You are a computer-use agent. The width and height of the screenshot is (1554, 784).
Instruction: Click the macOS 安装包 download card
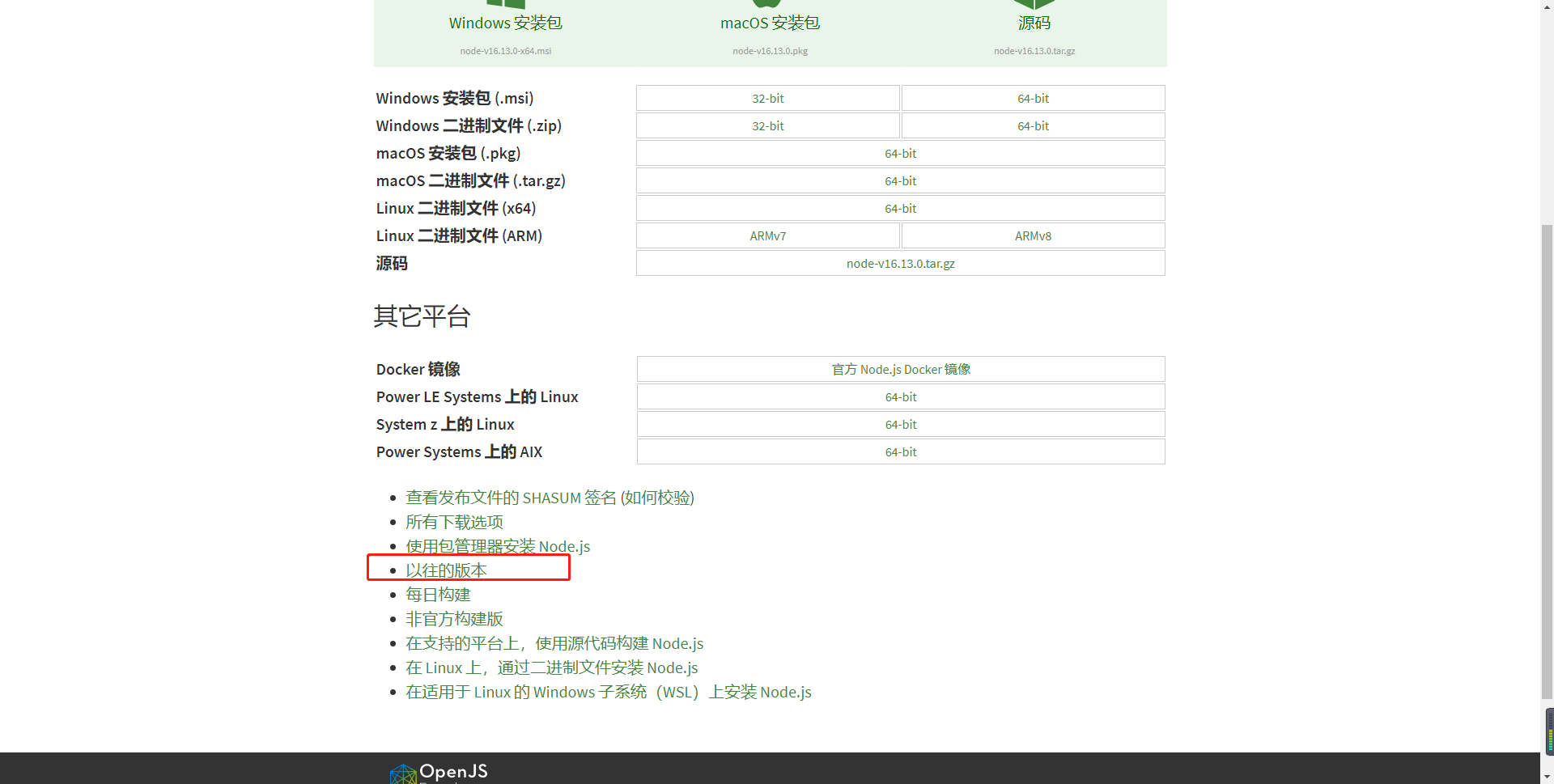tap(770, 32)
